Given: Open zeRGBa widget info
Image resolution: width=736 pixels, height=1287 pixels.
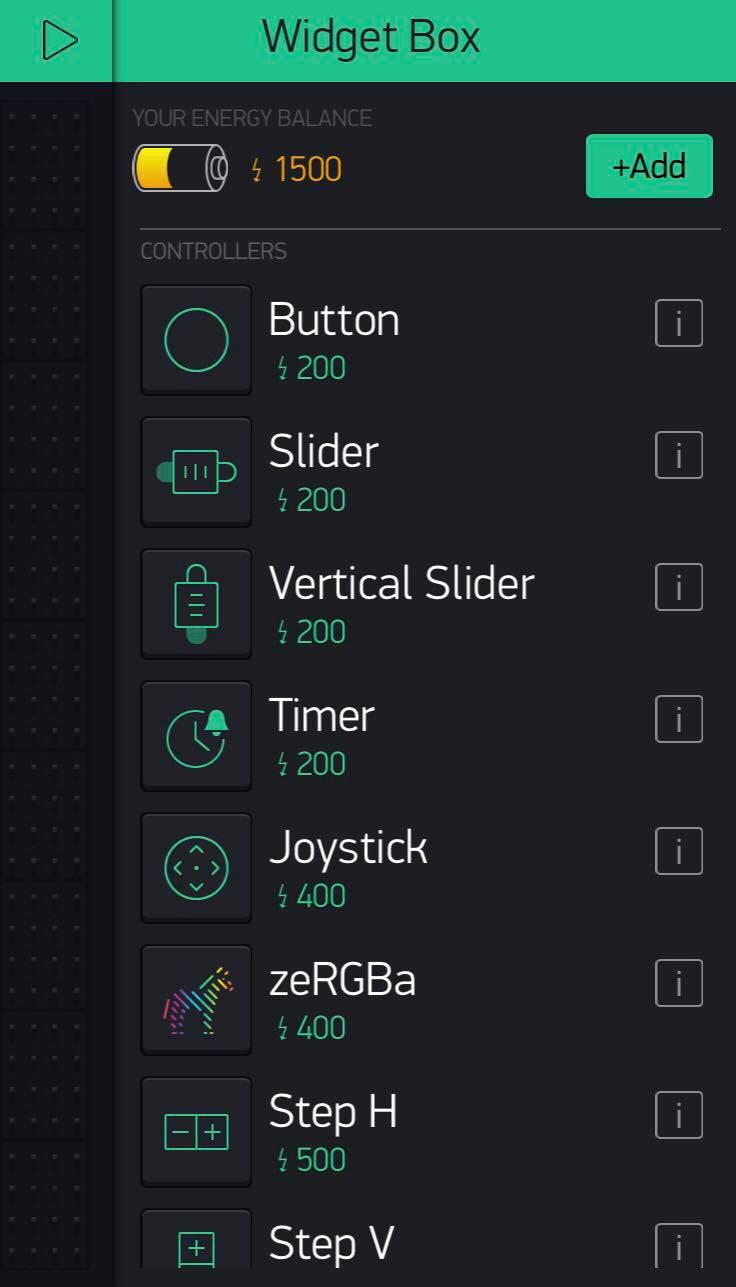Looking at the screenshot, I should click(679, 983).
